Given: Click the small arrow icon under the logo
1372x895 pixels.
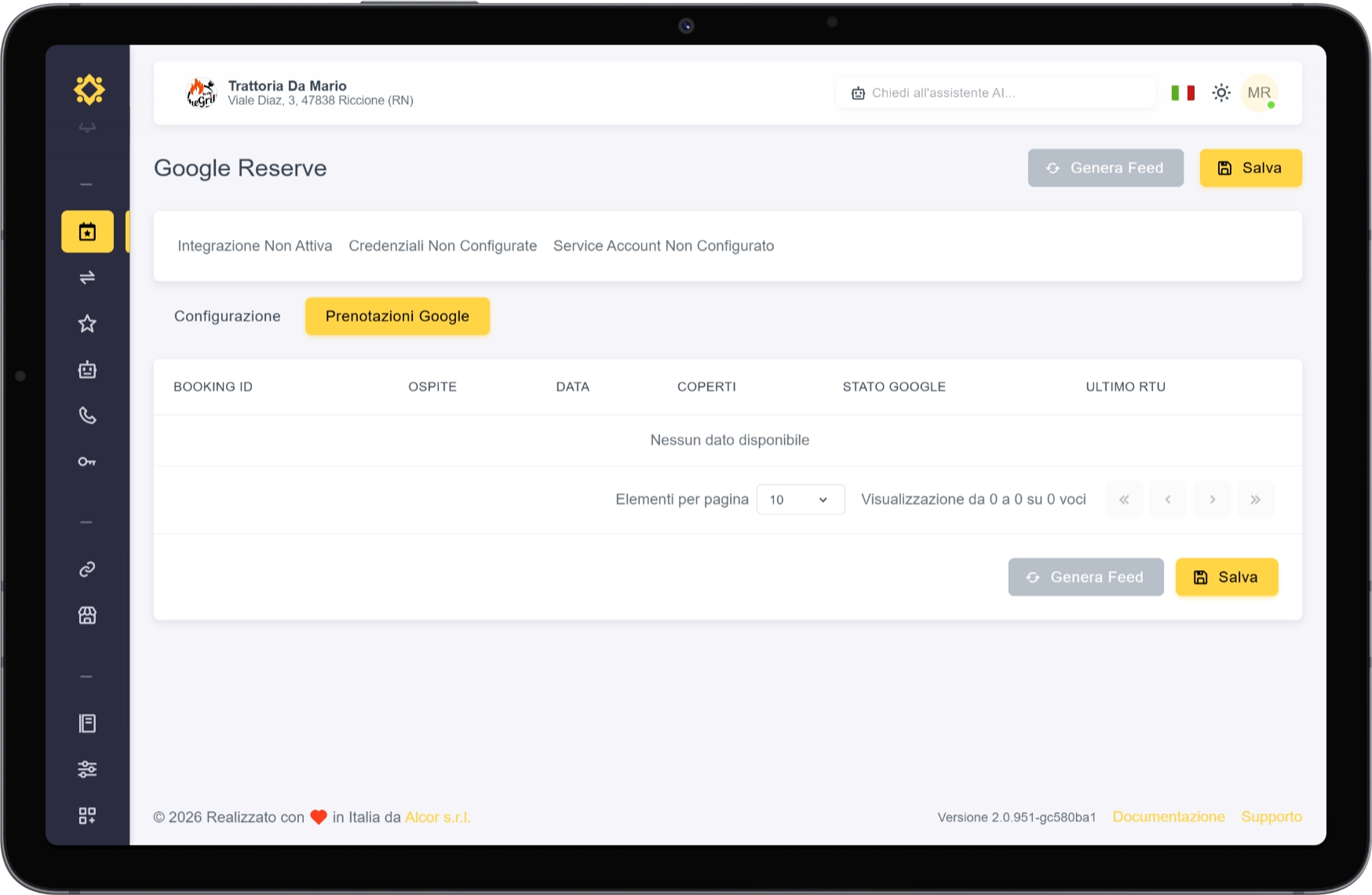Looking at the screenshot, I should point(87,127).
